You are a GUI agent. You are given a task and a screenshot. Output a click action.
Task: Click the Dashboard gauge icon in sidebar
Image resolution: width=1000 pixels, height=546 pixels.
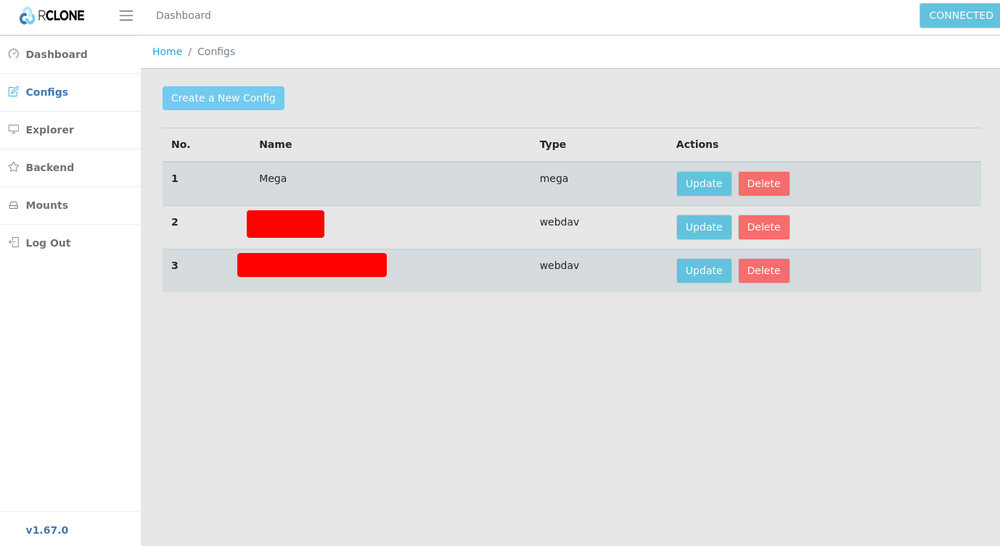13,54
